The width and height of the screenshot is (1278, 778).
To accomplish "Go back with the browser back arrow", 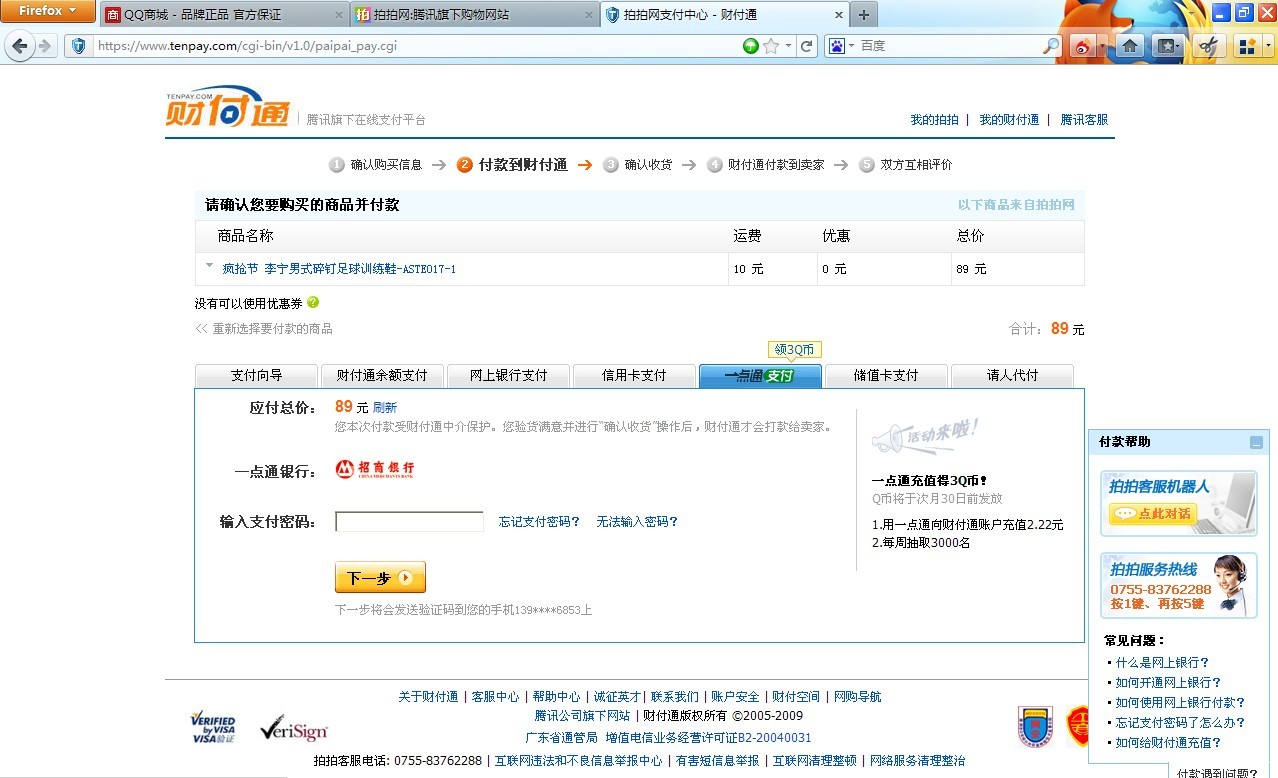I will [20, 46].
